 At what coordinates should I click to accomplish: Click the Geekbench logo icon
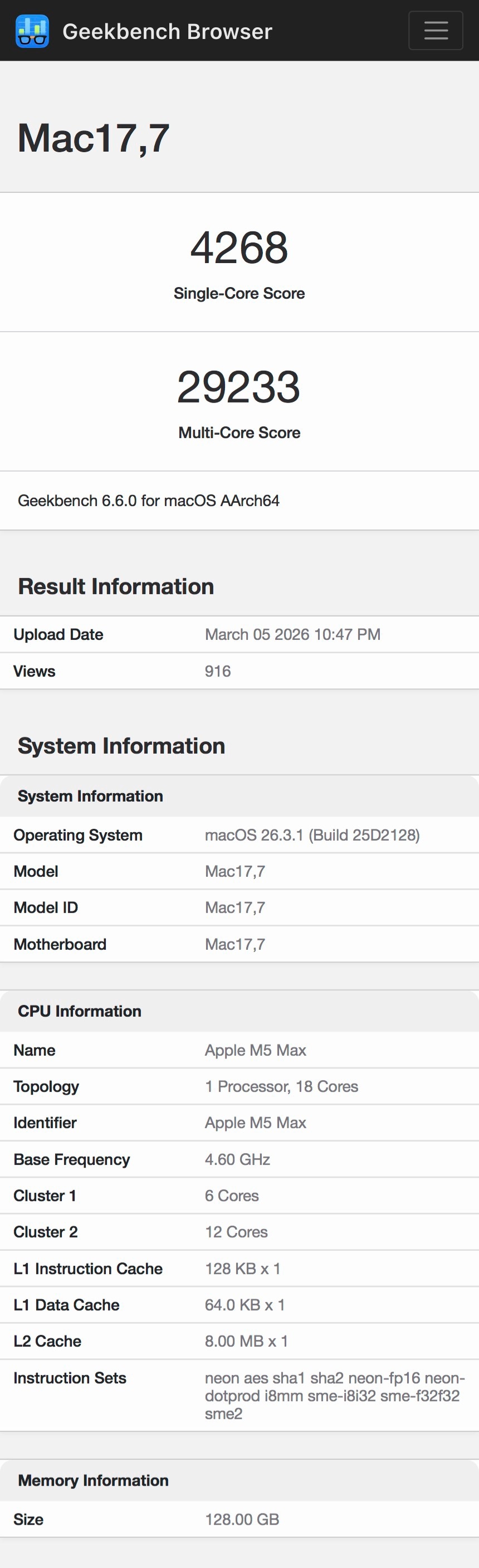pos(32,31)
